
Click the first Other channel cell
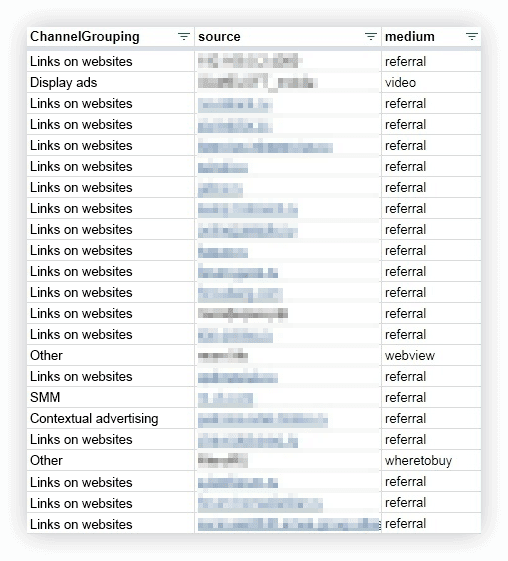click(111, 356)
